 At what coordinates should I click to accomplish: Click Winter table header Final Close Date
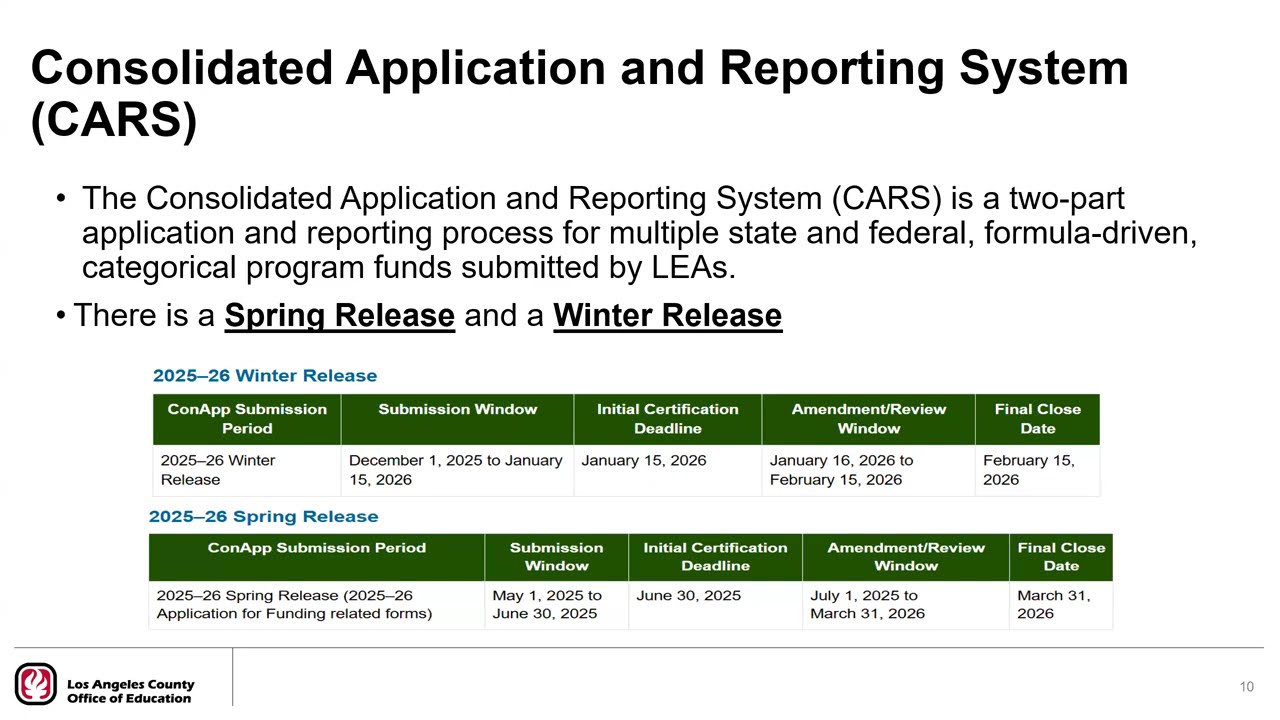[x=1037, y=419]
